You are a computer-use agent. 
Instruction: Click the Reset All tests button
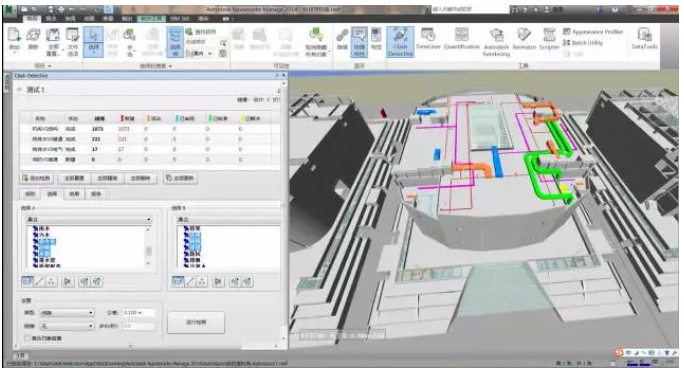[x=74, y=178]
